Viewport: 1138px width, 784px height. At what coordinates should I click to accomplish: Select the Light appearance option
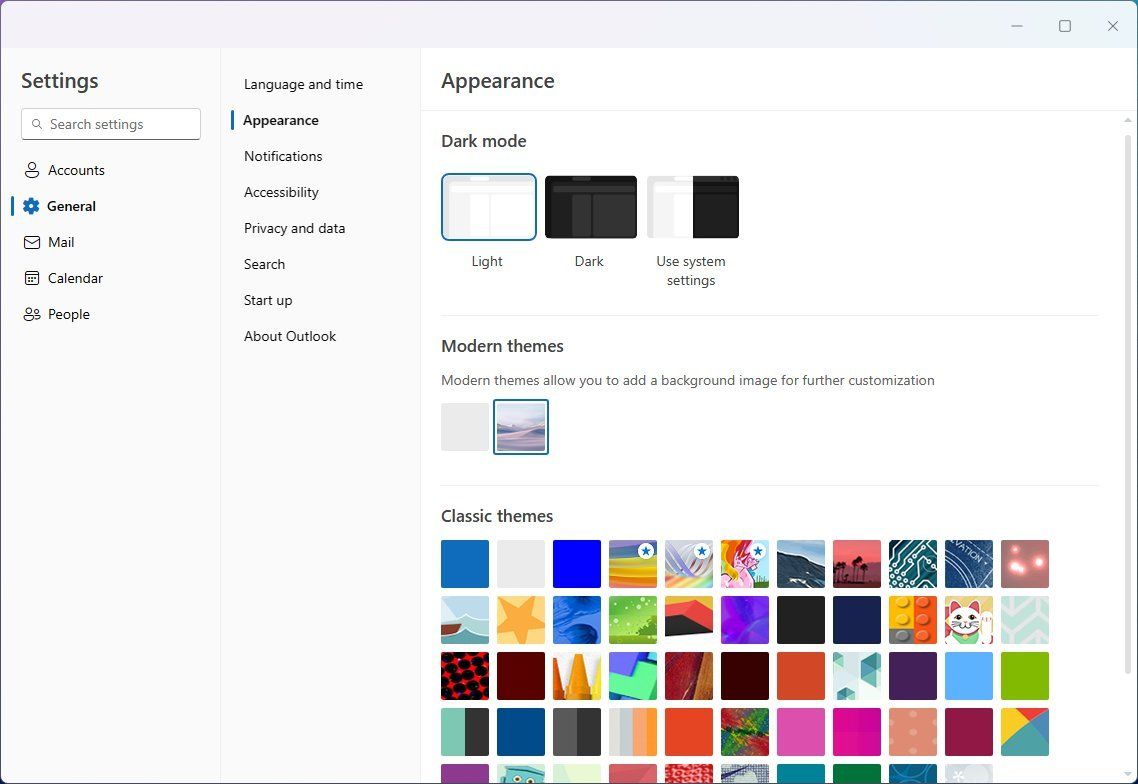tap(488, 207)
